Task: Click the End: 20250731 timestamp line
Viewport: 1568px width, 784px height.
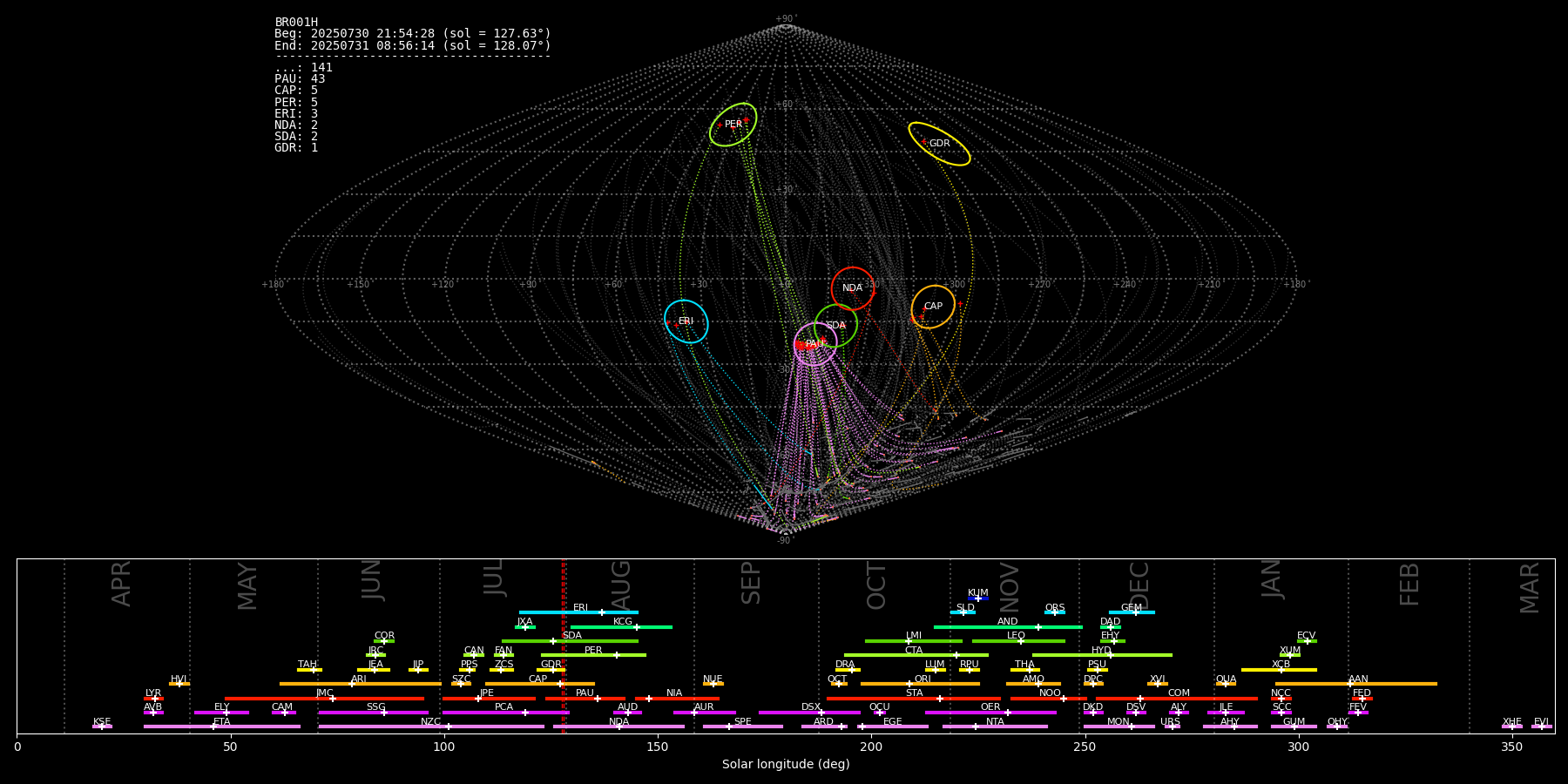Action: [x=413, y=45]
